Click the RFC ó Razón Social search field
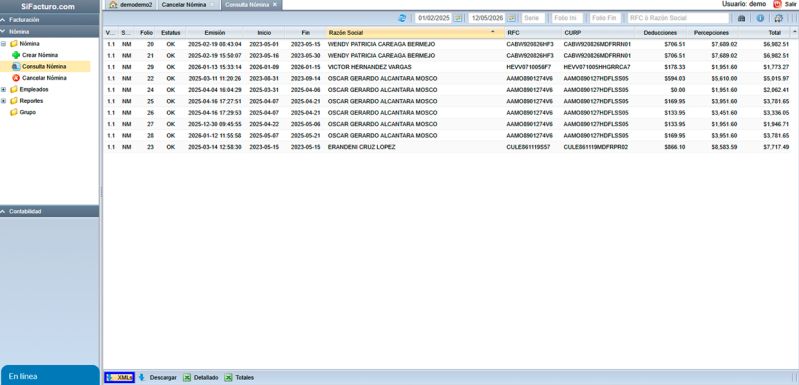This screenshot has width=799, height=385. [678, 18]
